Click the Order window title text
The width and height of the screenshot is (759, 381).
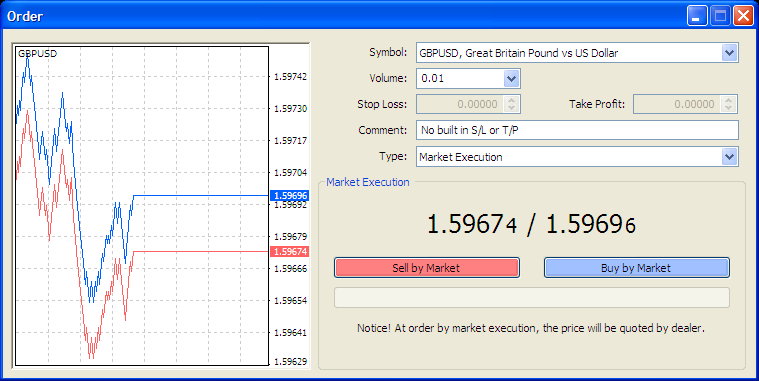coord(25,16)
